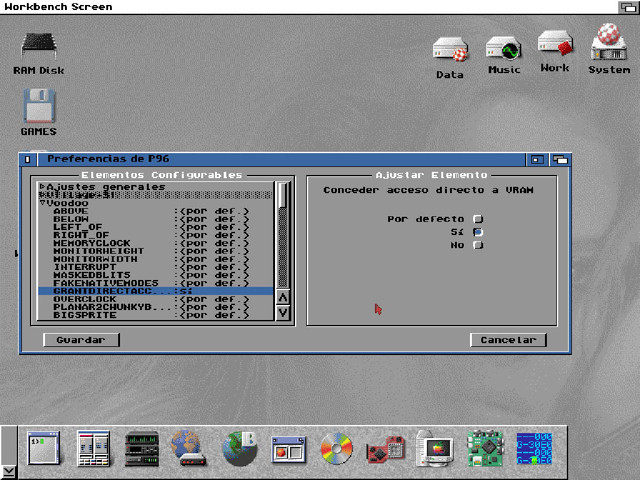Click the P96 window zoom gadget

[537, 160]
